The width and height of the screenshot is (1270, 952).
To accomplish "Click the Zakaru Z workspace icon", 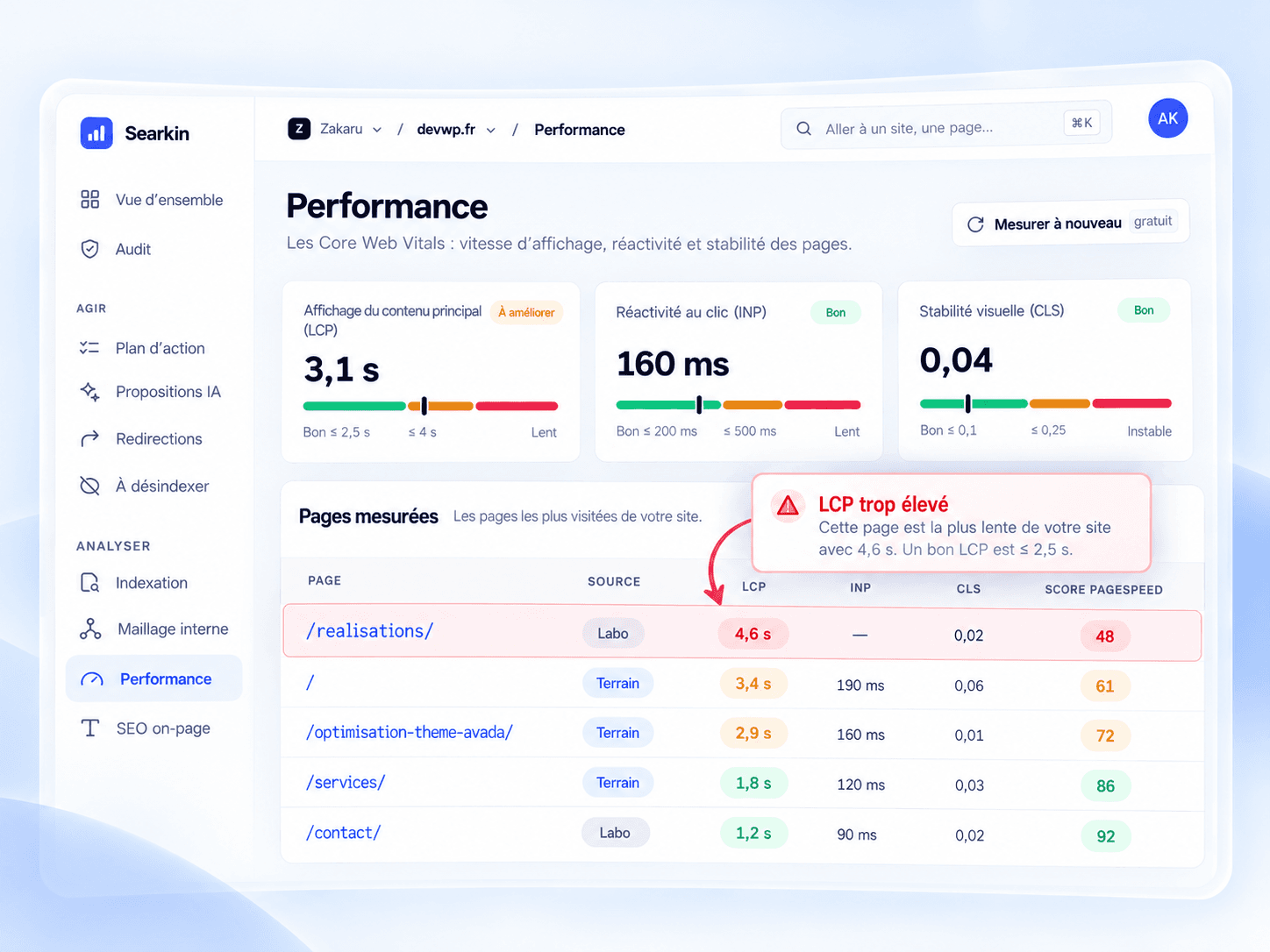I will pyautogui.click(x=299, y=129).
